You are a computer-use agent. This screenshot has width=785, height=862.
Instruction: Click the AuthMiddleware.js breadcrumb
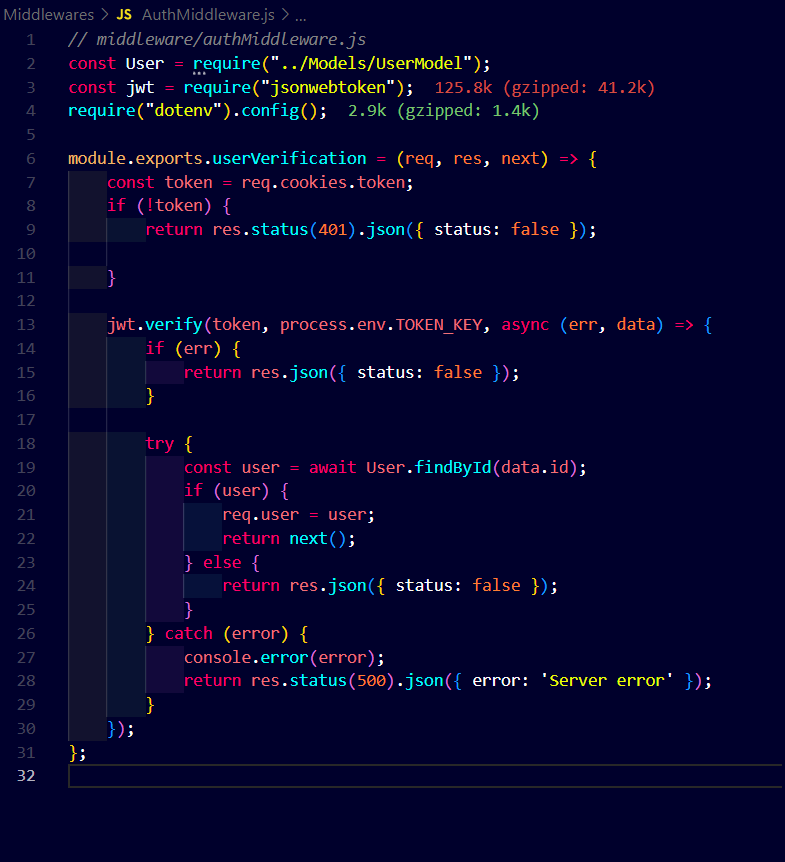pyautogui.click(x=208, y=15)
